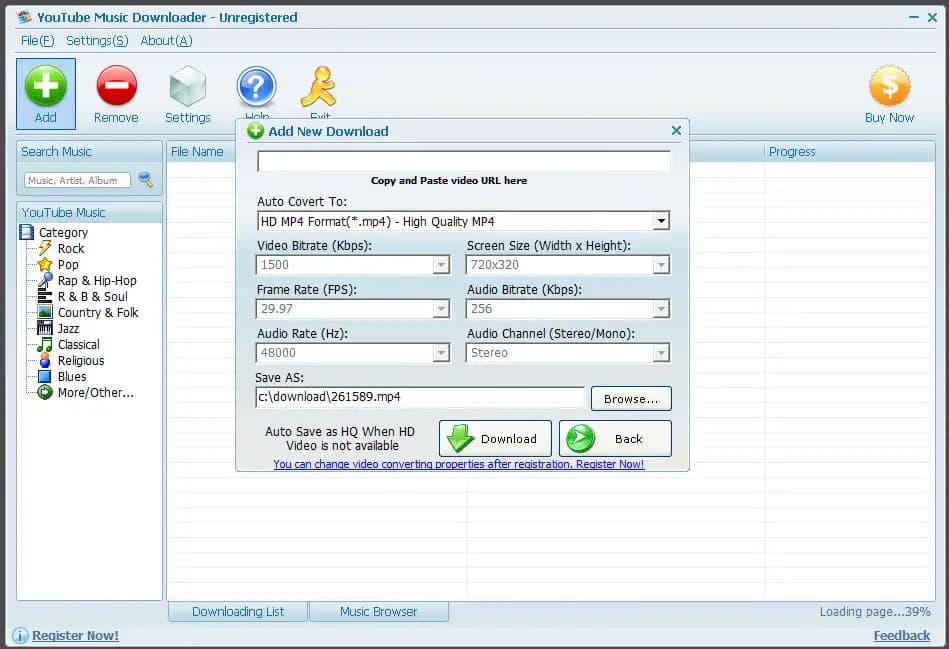949x649 pixels.
Task: Open Settings from the toolbar cube icon
Action: coord(187,87)
